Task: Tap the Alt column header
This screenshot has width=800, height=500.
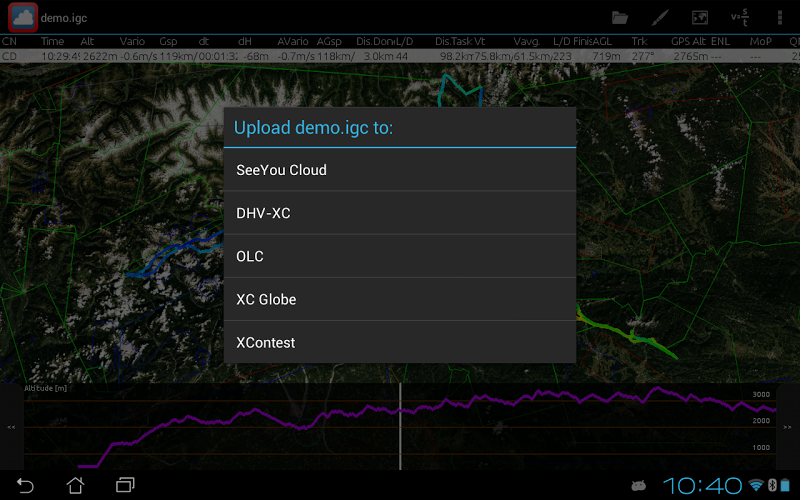Action: [x=87, y=41]
